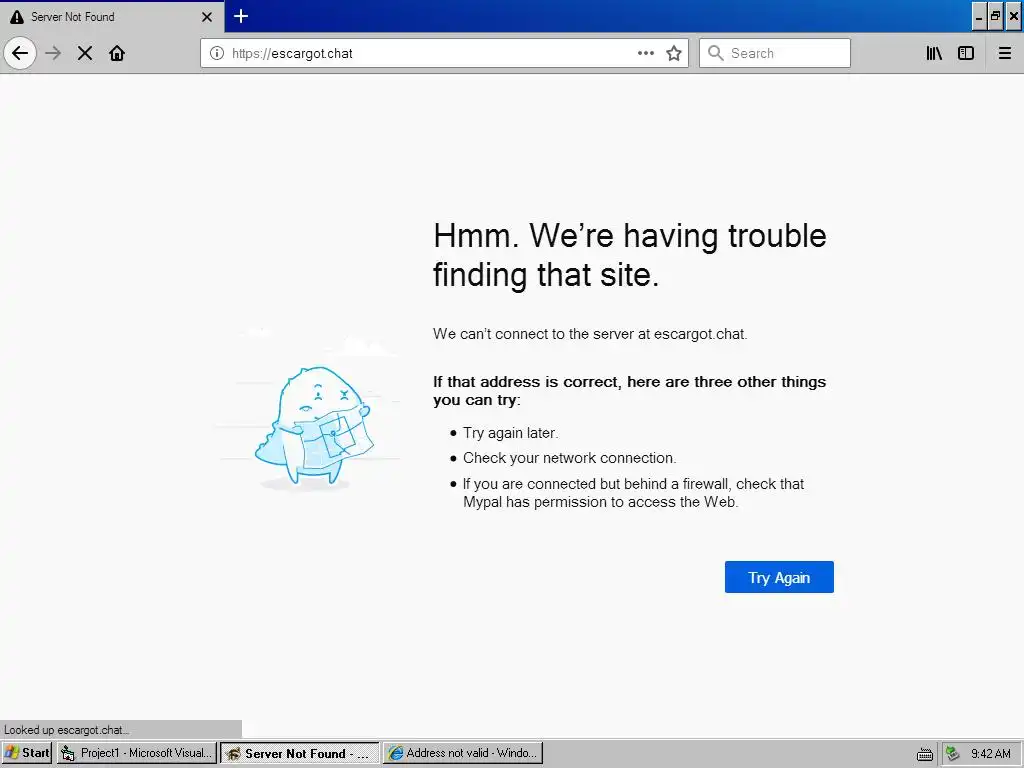Click the magnifier icon in Search box
This screenshot has width=1024, height=768.
point(716,53)
